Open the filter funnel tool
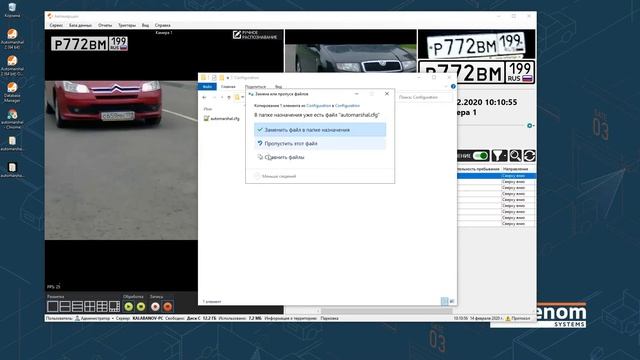 point(499,156)
